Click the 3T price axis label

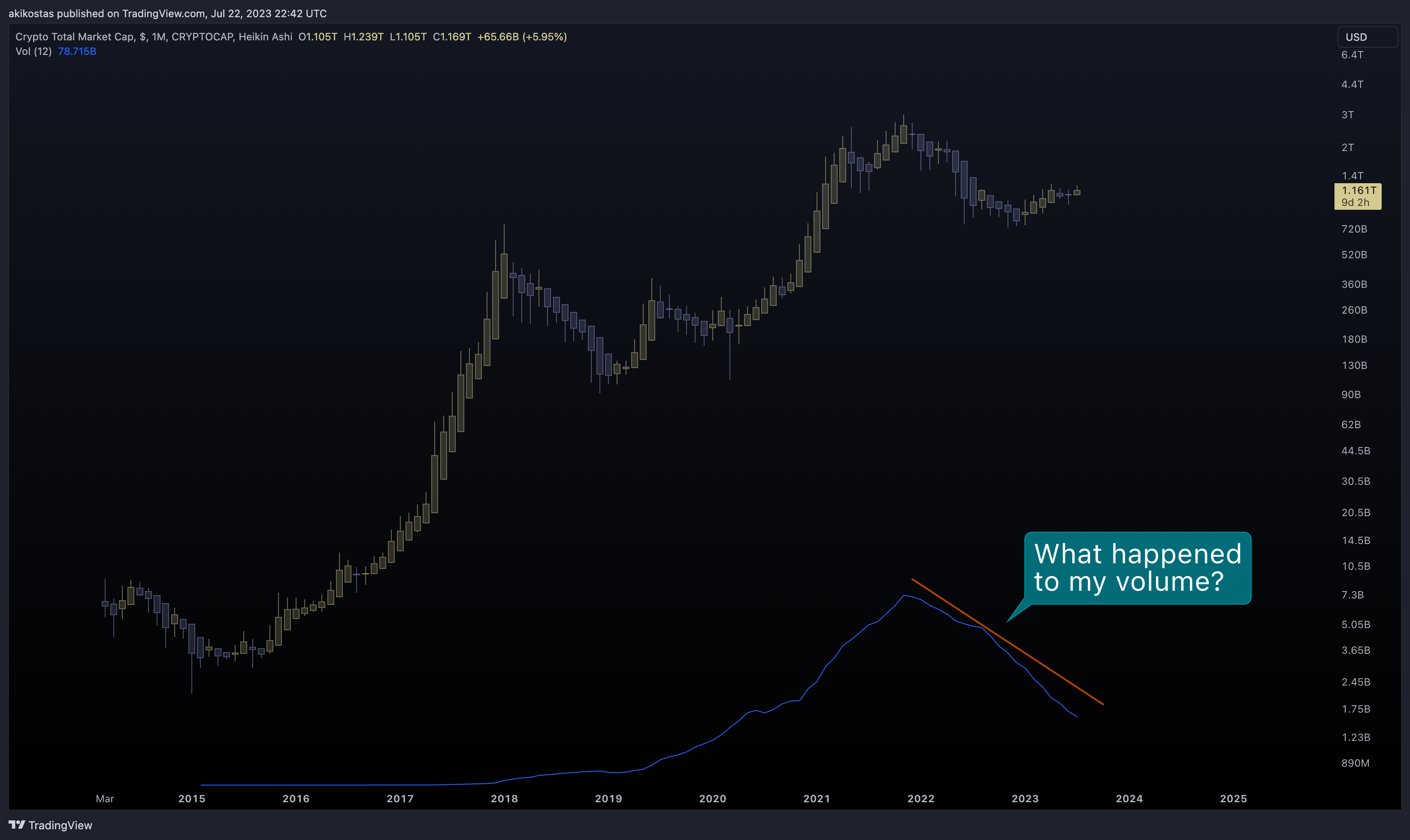(x=1348, y=115)
